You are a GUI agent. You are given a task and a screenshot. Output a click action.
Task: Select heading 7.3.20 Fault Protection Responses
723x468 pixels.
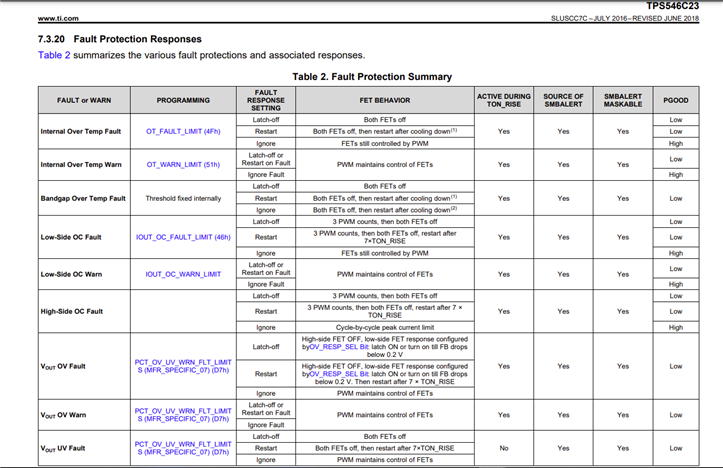coord(120,39)
